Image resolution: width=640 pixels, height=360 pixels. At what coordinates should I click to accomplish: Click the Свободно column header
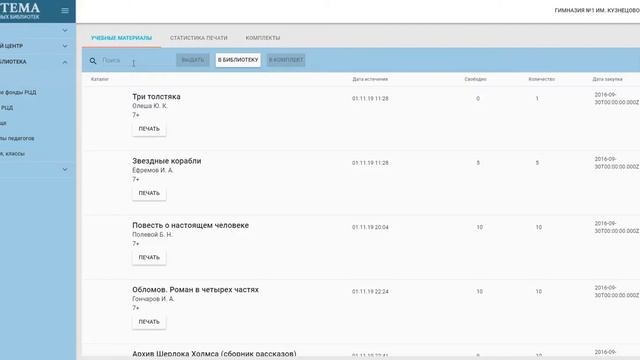(476, 79)
